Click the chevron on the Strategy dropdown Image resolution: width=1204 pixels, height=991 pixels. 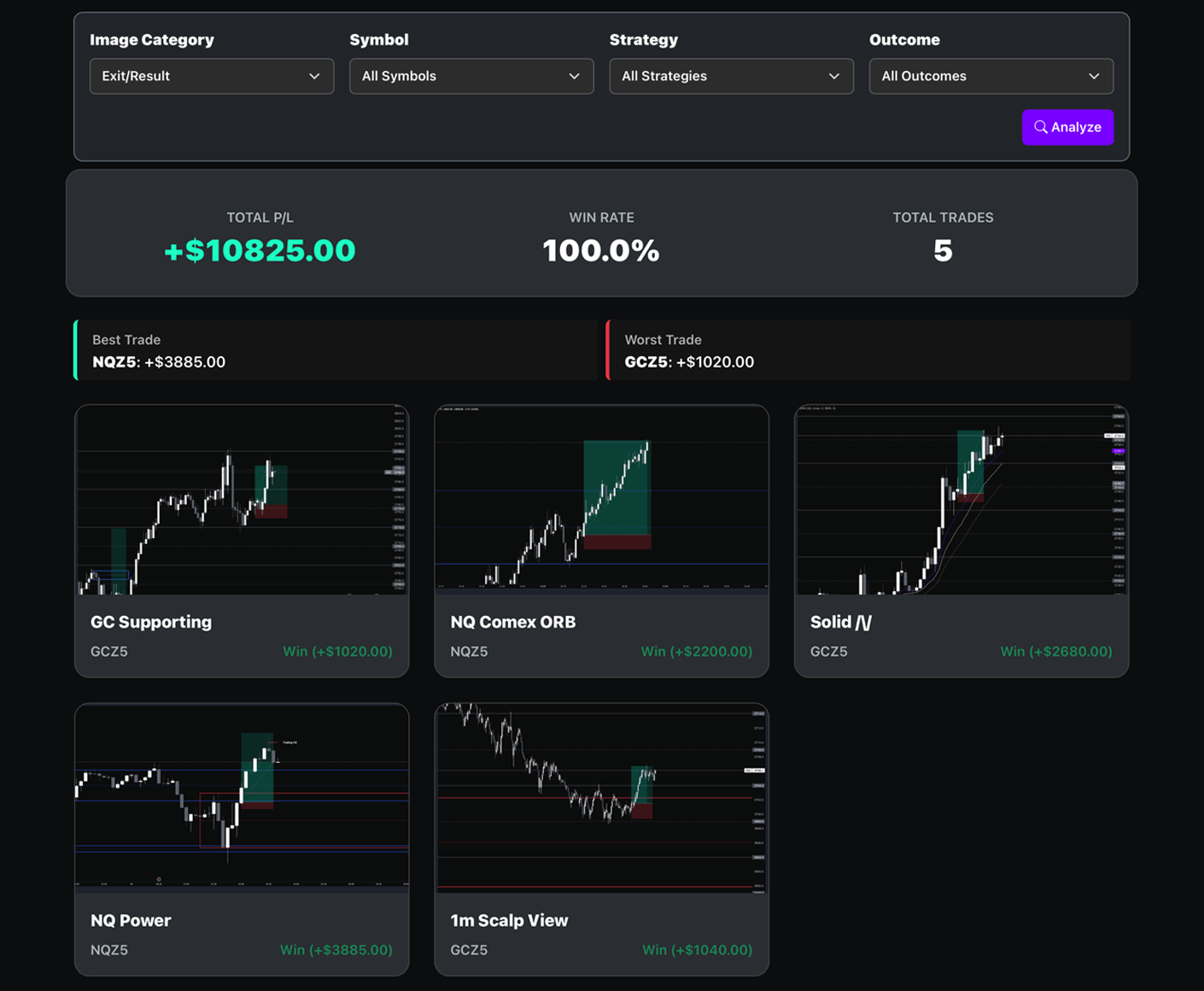(833, 76)
